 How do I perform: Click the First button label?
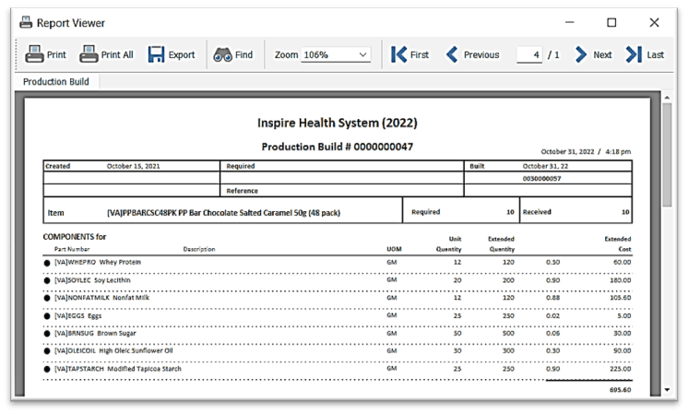pyautogui.click(x=419, y=55)
